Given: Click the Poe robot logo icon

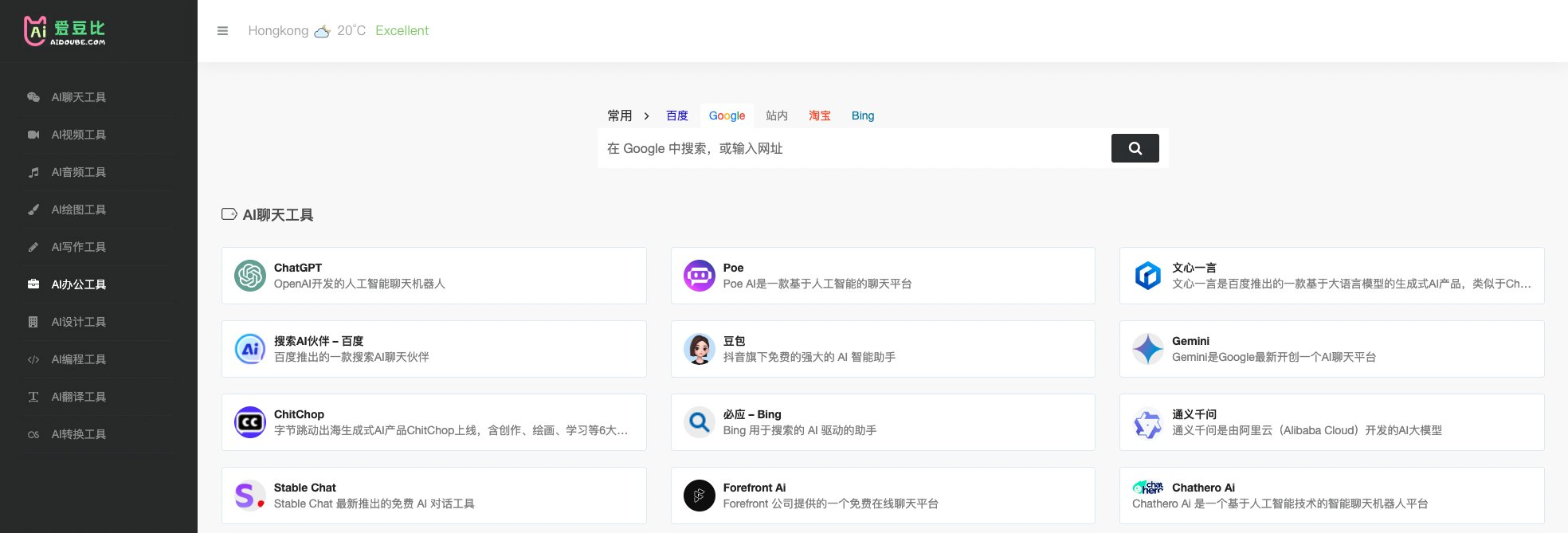Looking at the screenshot, I should (x=700, y=276).
